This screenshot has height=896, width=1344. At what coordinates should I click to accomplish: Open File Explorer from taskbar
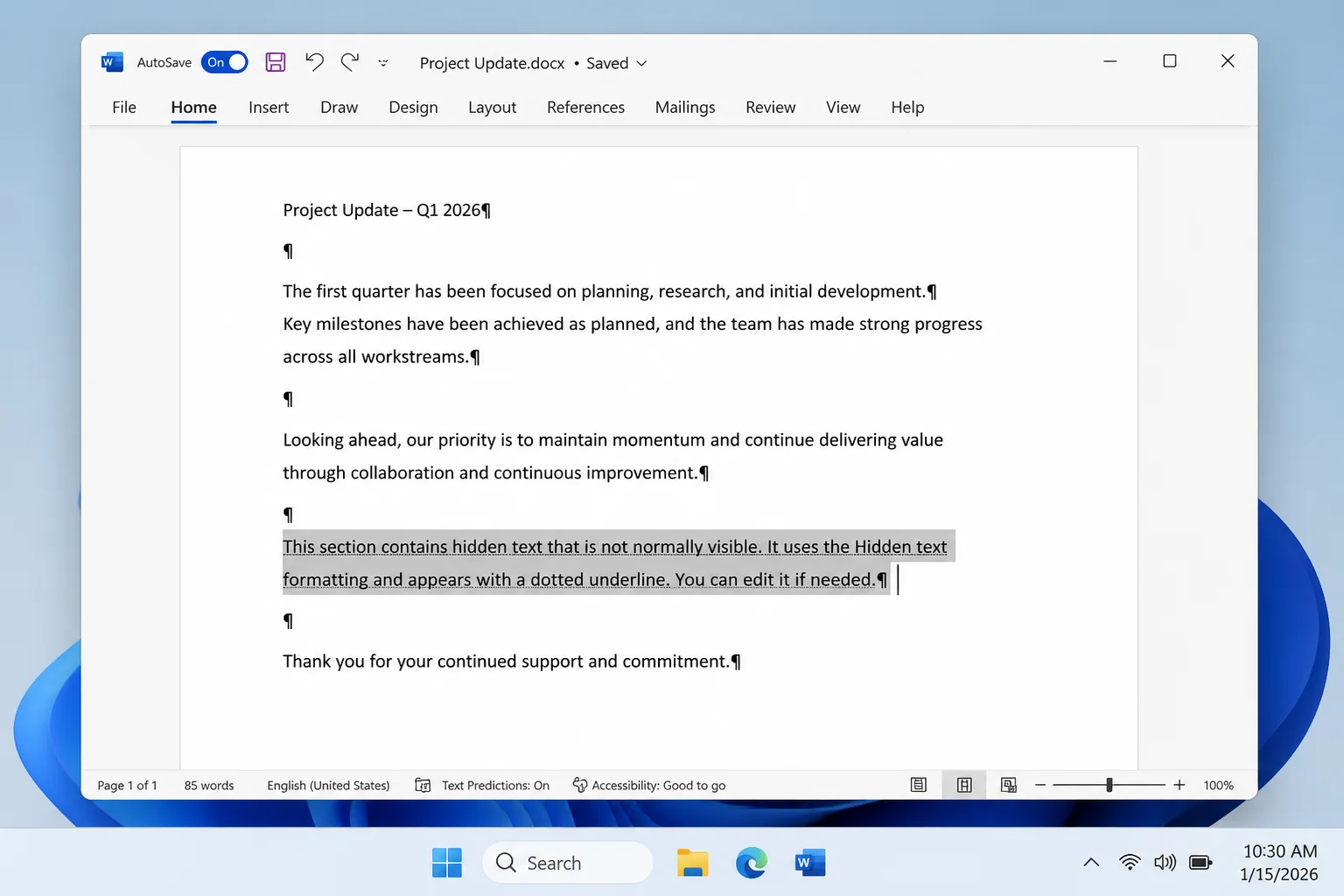click(x=692, y=863)
